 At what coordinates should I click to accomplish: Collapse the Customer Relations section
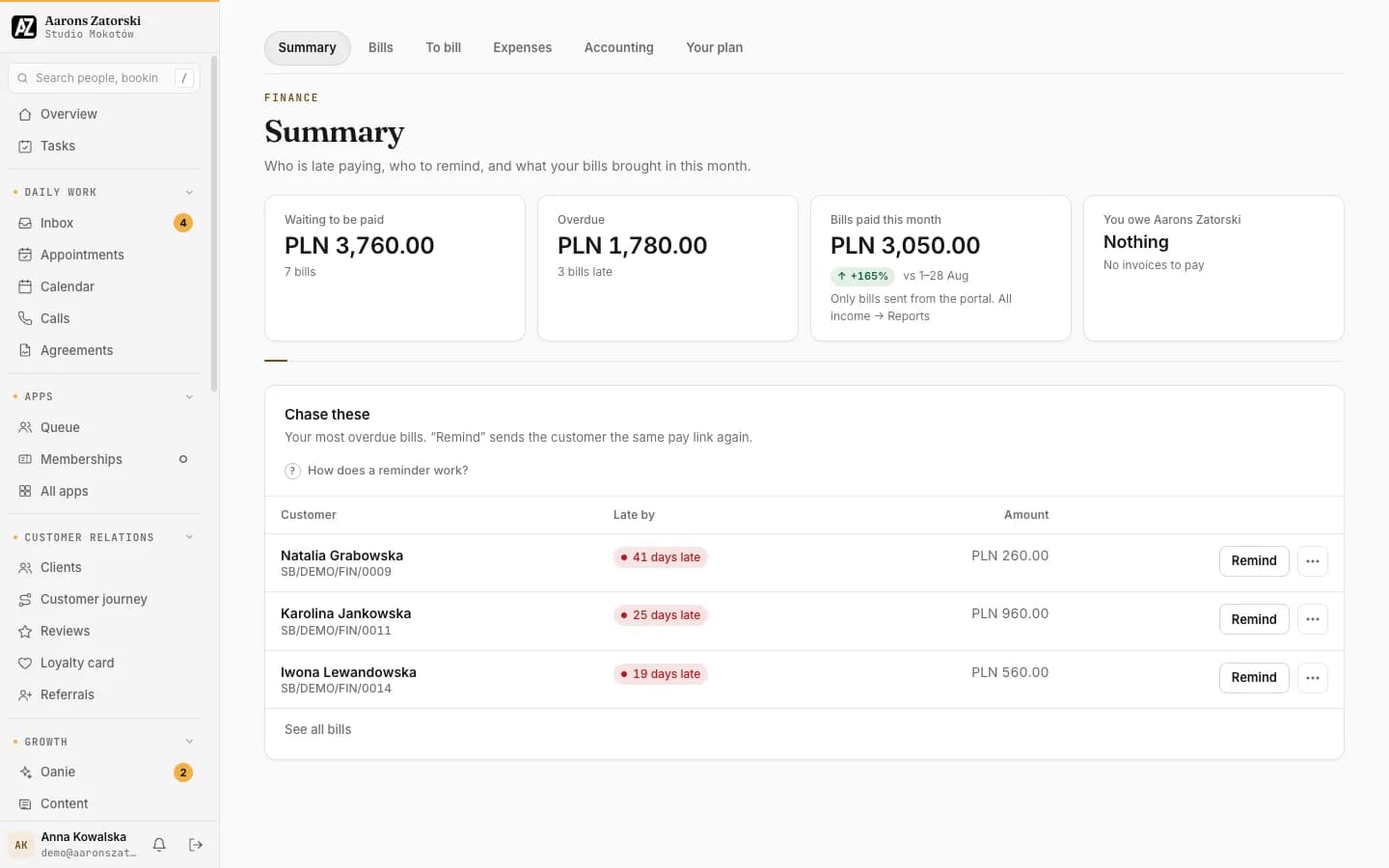(x=189, y=537)
